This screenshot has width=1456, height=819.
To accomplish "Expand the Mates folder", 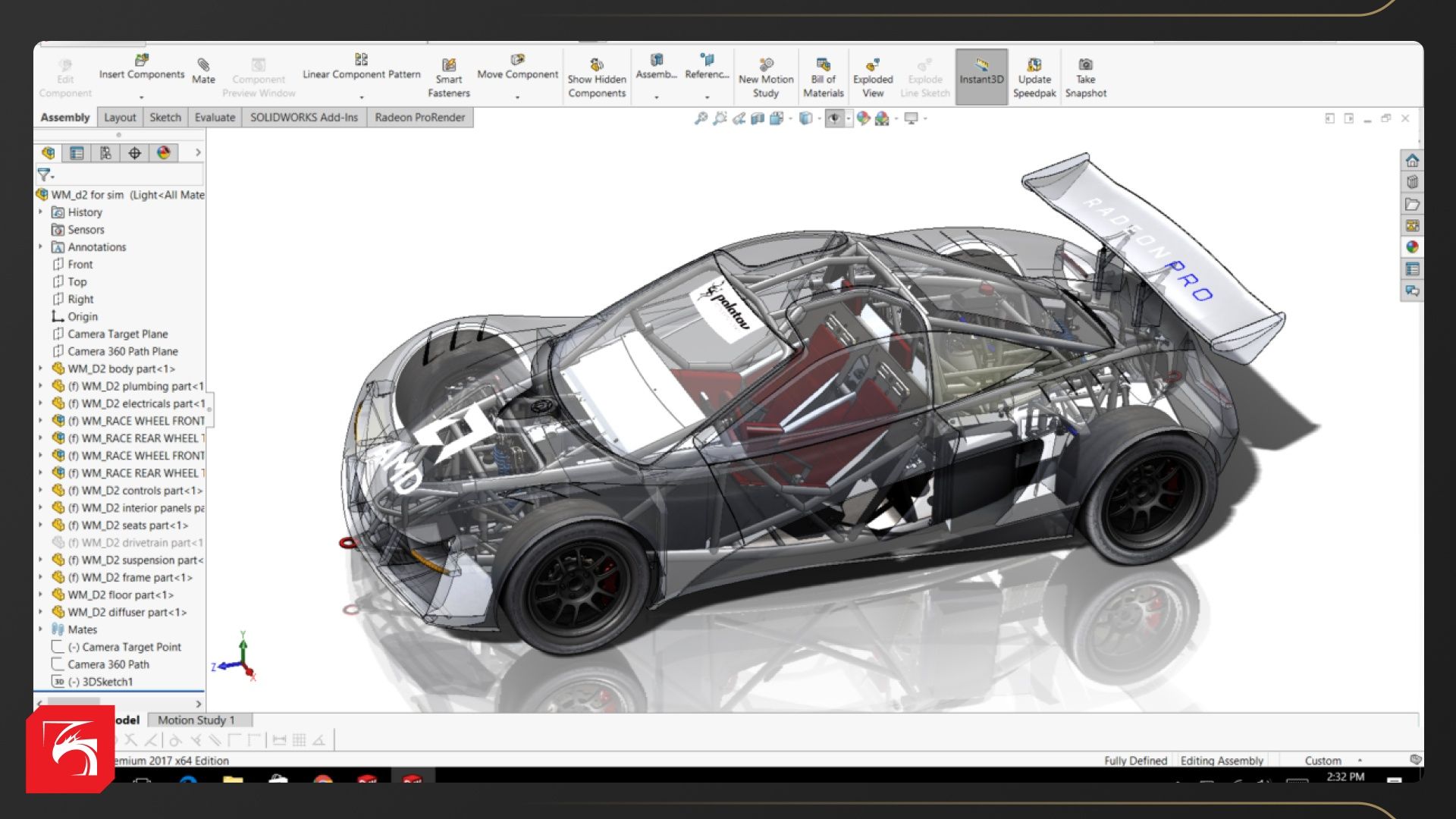I will pos(41,629).
